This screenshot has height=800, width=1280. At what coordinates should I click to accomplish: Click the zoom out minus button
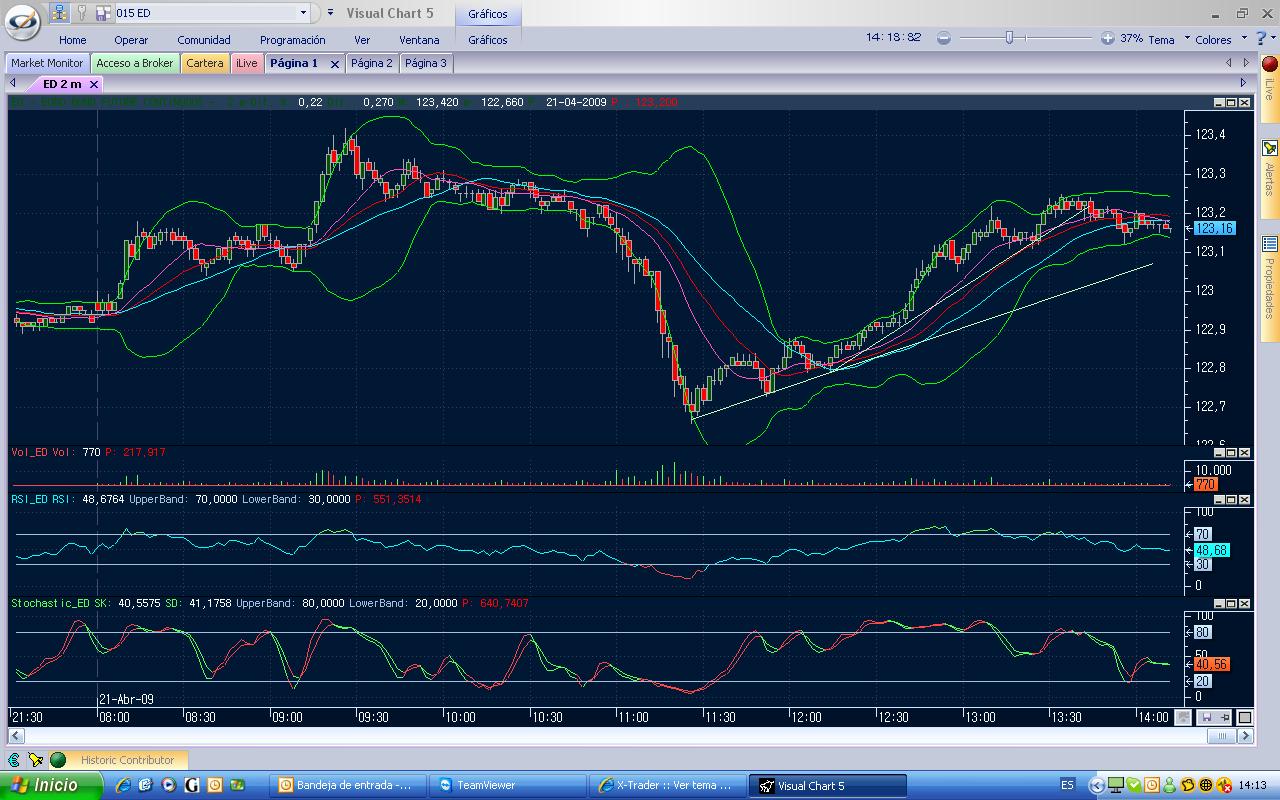tap(943, 38)
